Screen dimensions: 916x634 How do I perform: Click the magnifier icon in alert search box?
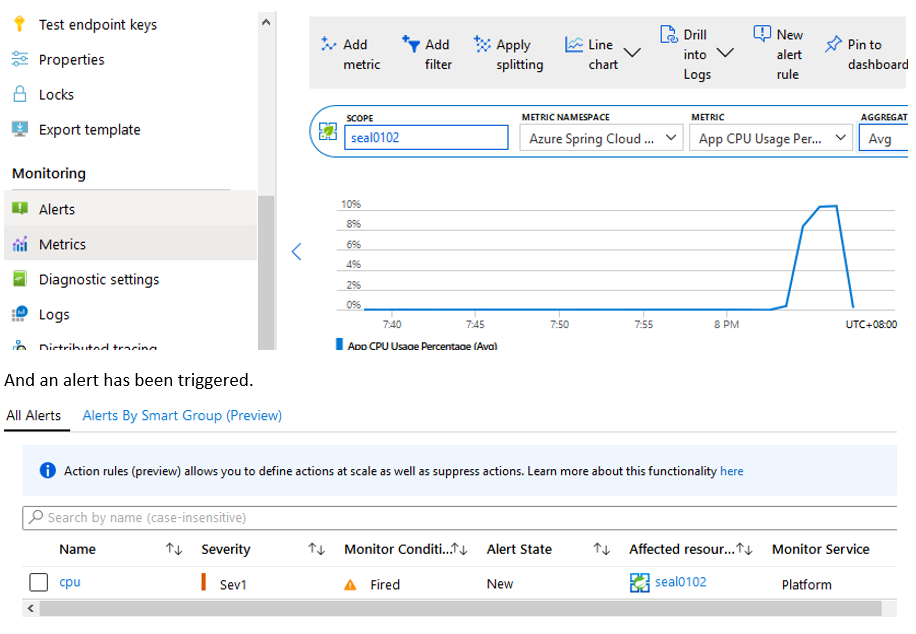(36, 517)
